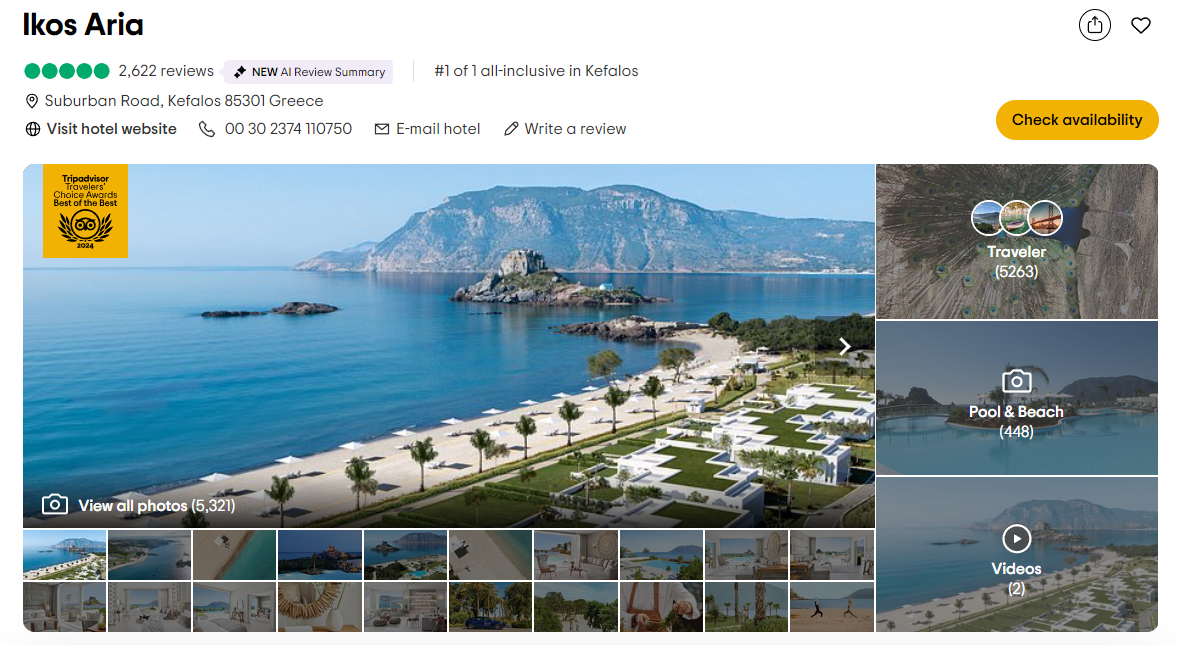
Task: Open the Visit hotel website link
Action: pyautogui.click(x=112, y=129)
